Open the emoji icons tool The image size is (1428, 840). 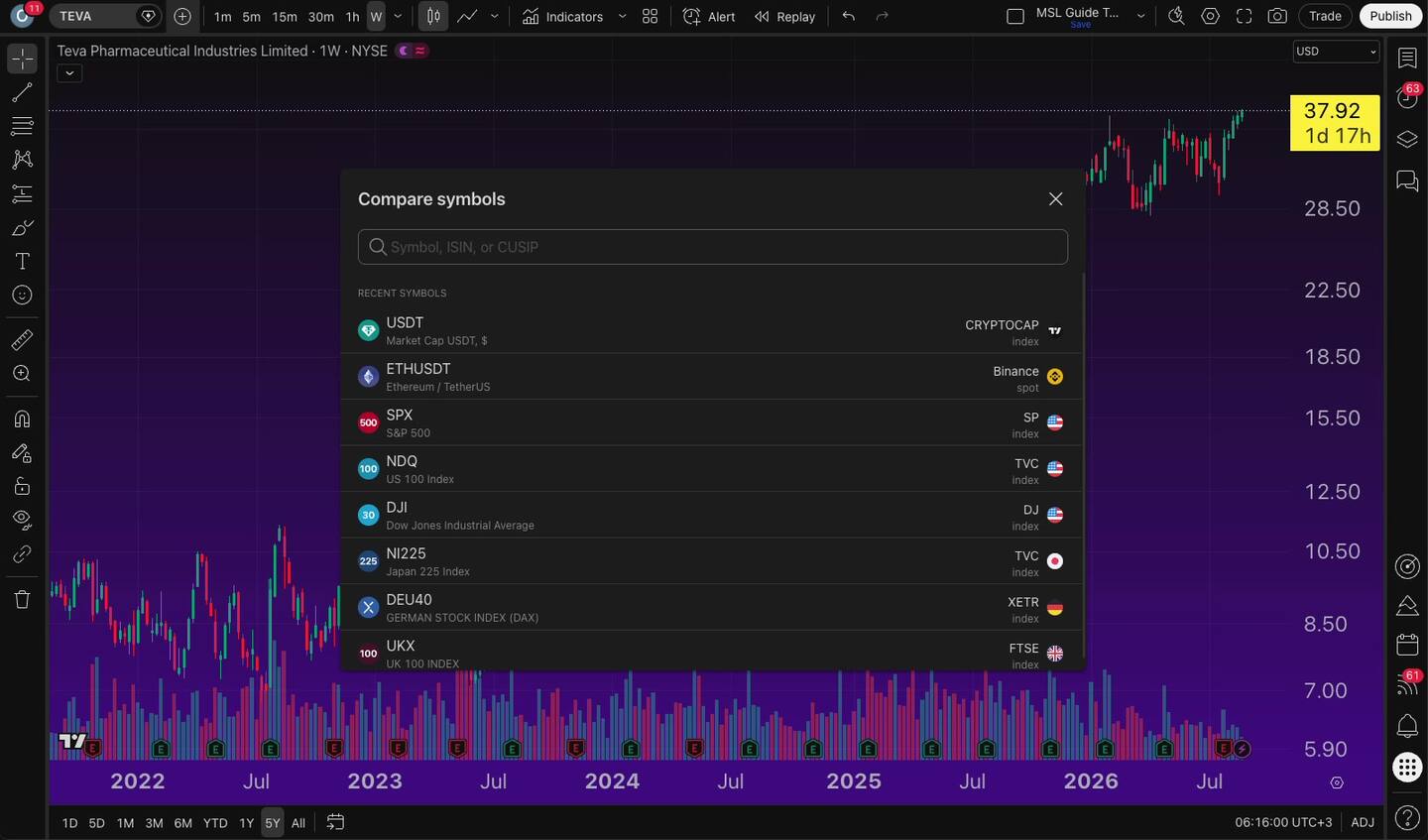[x=22, y=296]
